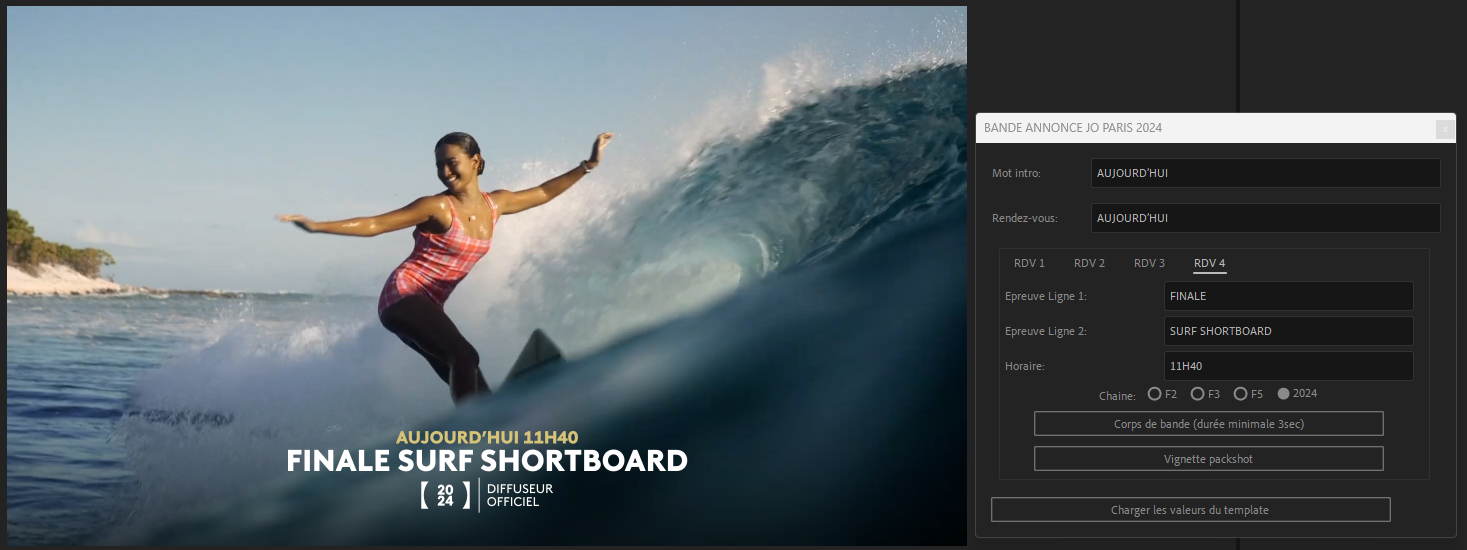The height and width of the screenshot is (550, 1467).
Task: Close the BANDE ANNONCE JO PARIS 2024 panel
Action: click(1445, 129)
